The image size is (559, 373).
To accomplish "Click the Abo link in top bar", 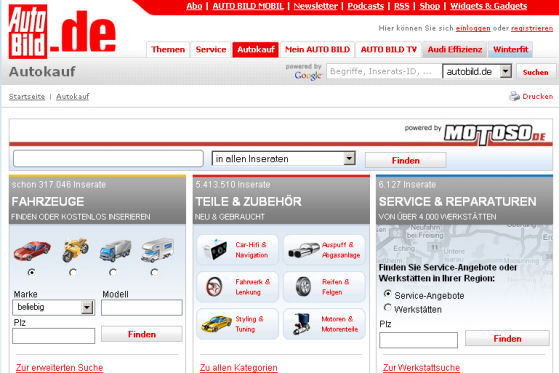I will pos(194,6).
